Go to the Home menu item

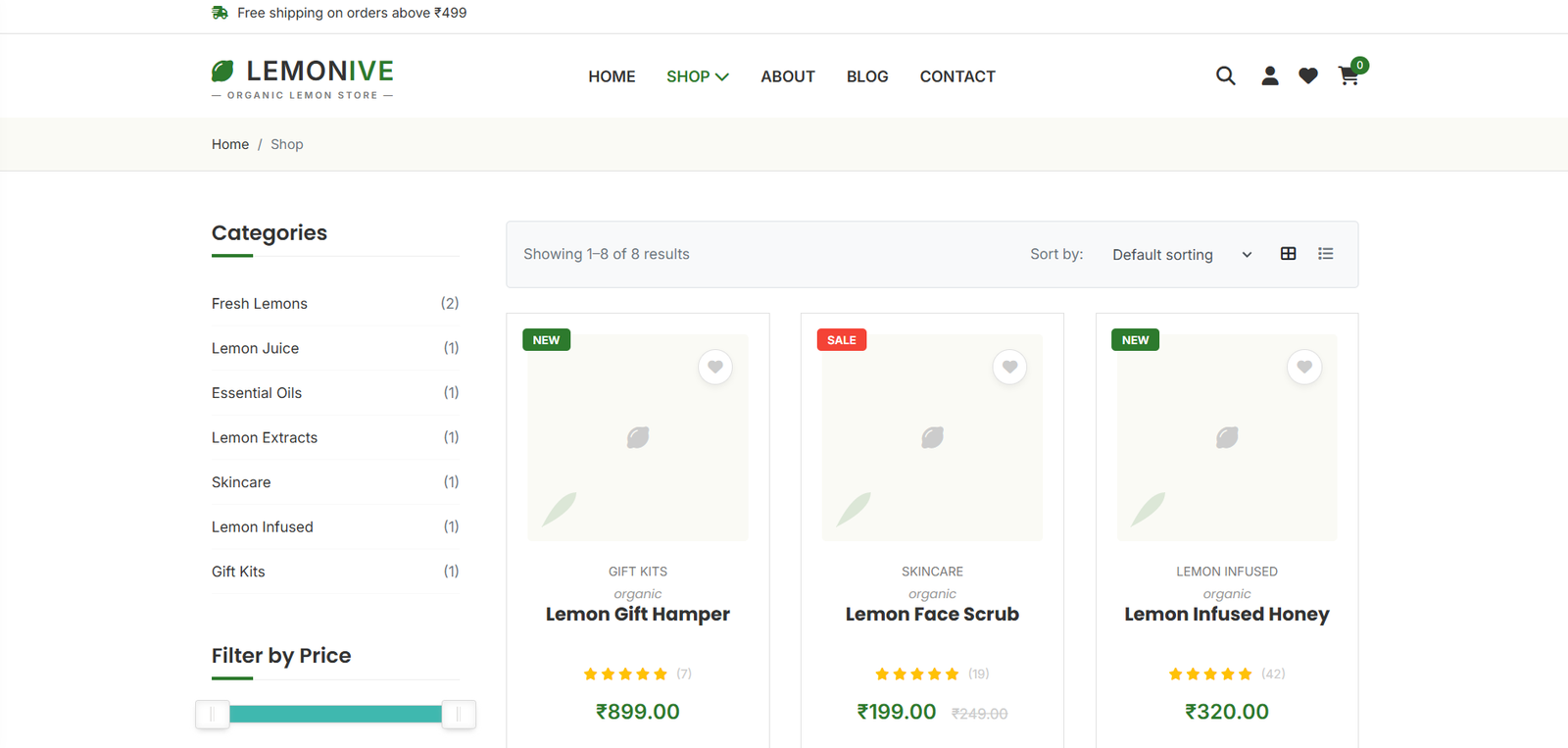pyautogui.click(x=612, y=76)
